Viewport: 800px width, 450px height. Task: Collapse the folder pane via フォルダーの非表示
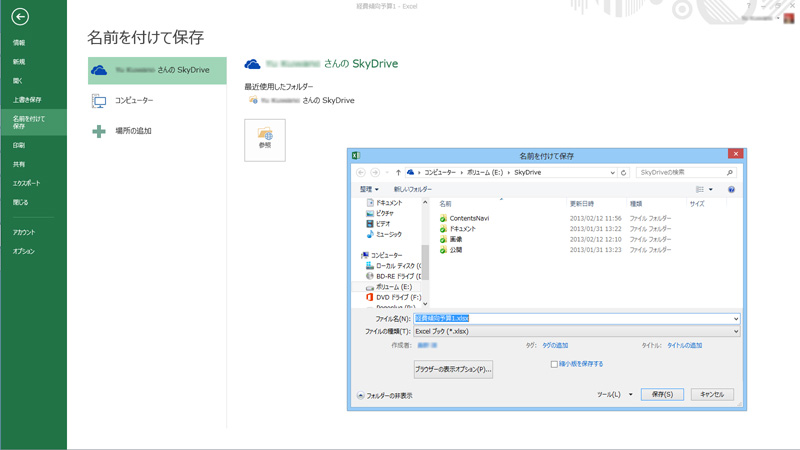(x=385, y=396)
